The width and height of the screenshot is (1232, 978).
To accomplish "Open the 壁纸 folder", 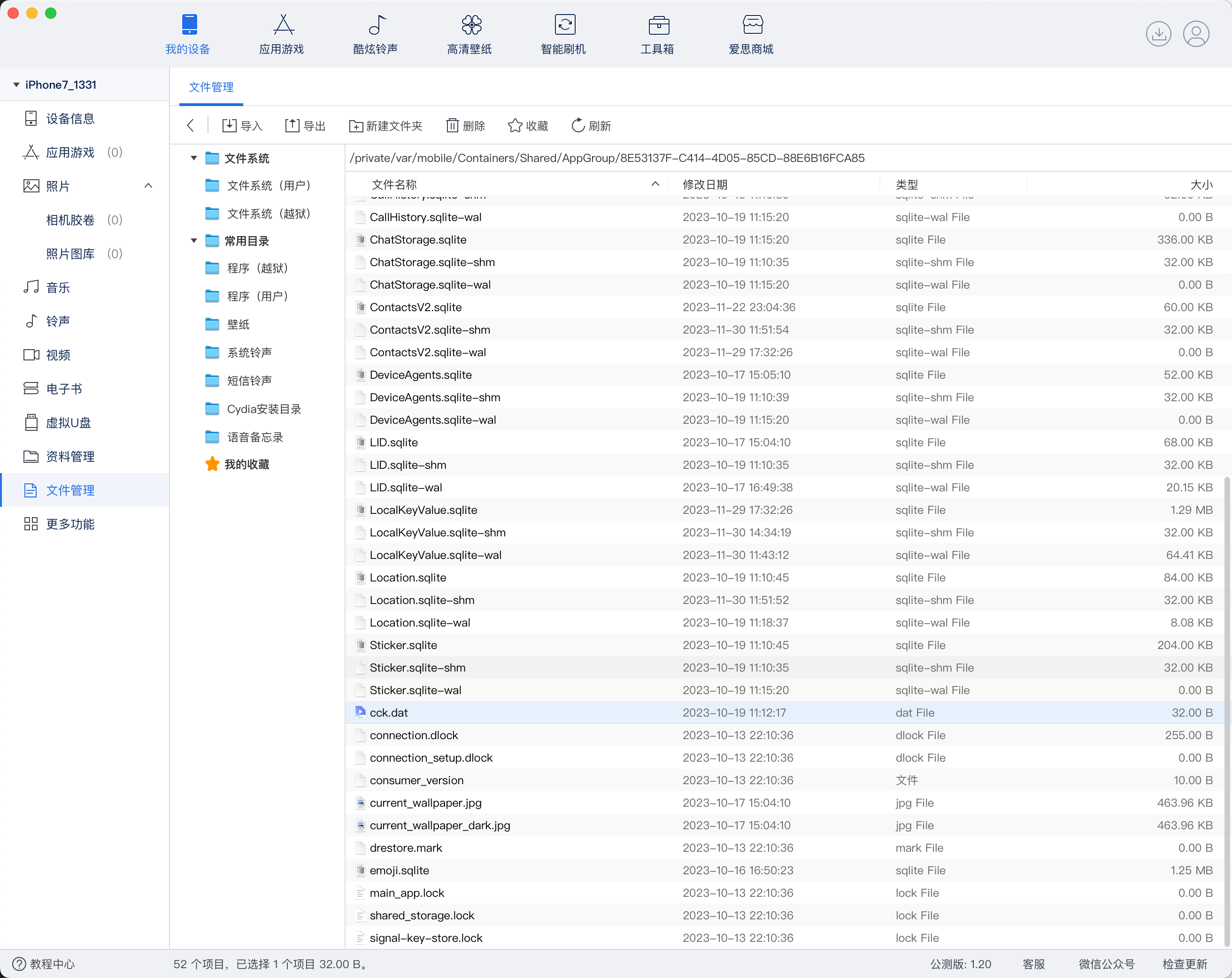I will [228, 324].
